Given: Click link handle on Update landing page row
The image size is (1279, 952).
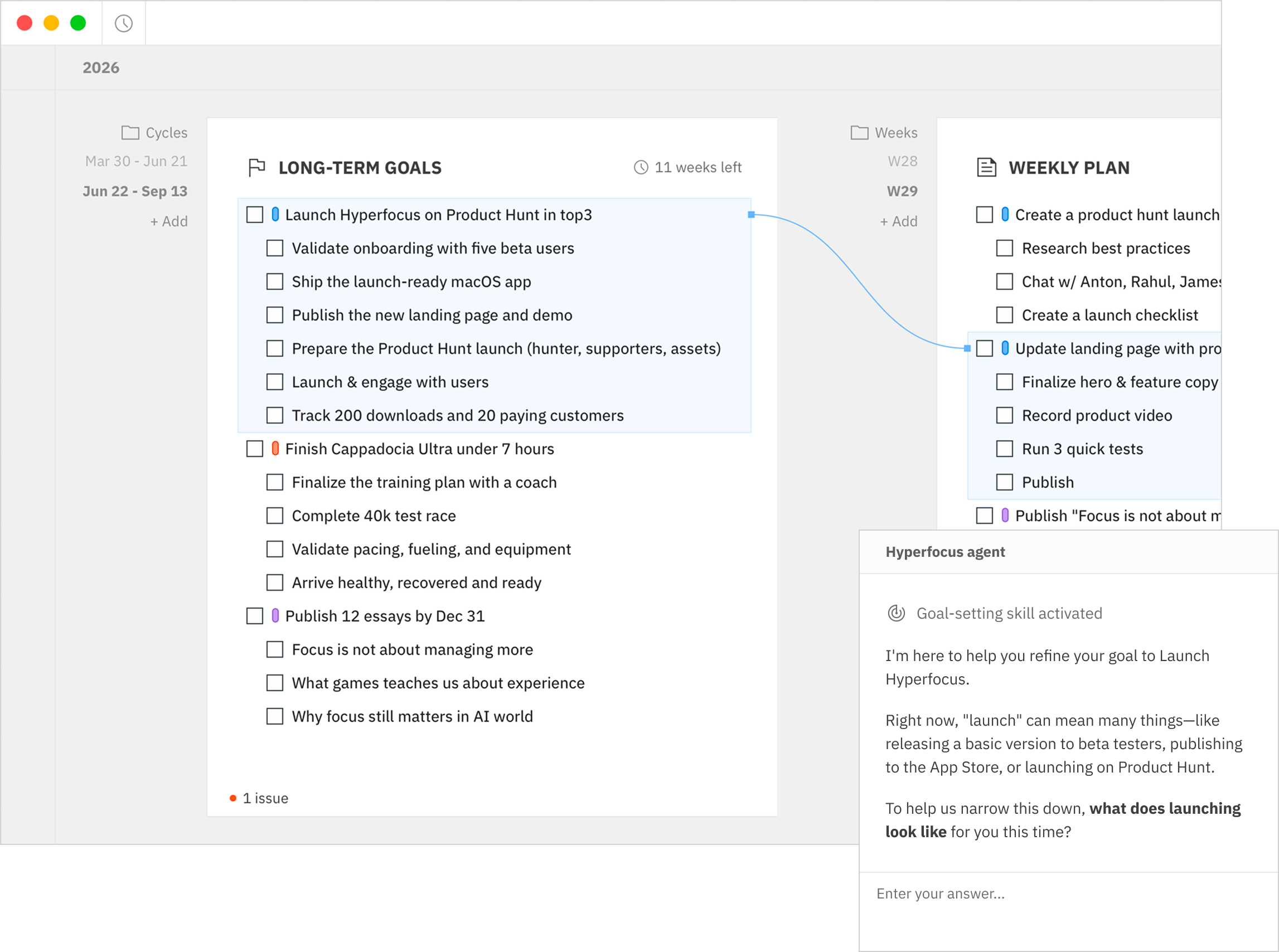Looking at the screenshot, I should click(x=967, y=348).
